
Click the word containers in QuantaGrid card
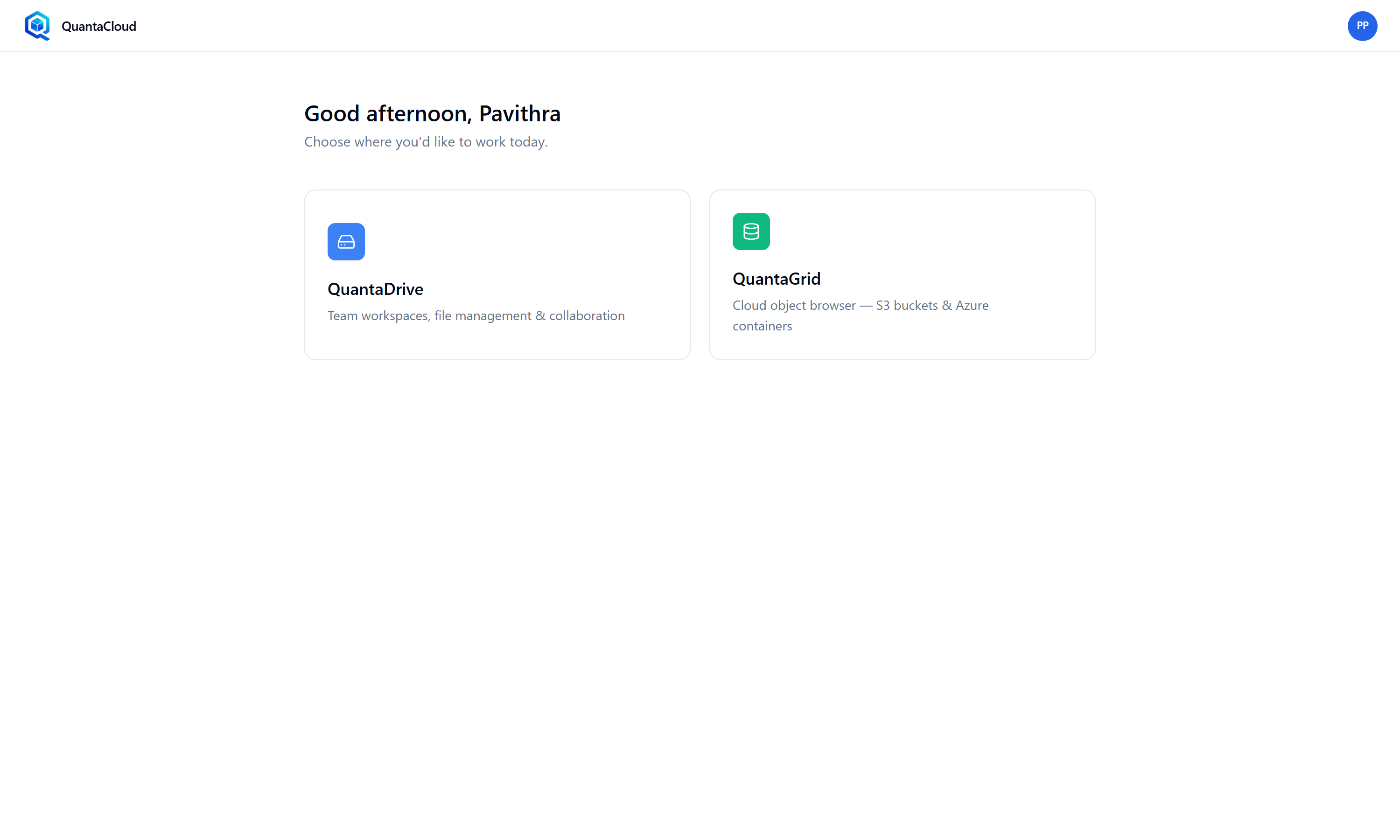[x=762, y=326]
